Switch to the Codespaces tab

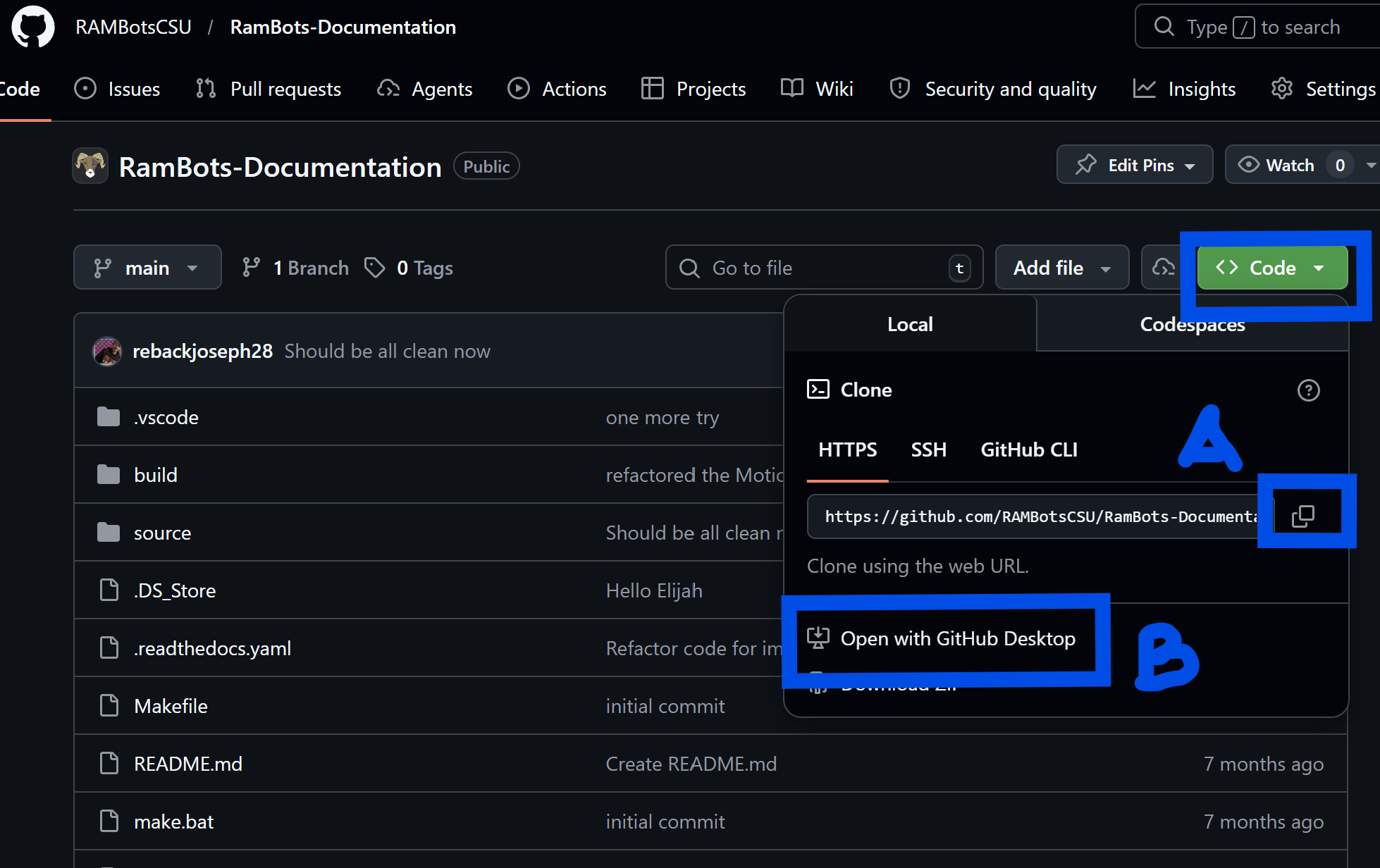coord(1193,324)
